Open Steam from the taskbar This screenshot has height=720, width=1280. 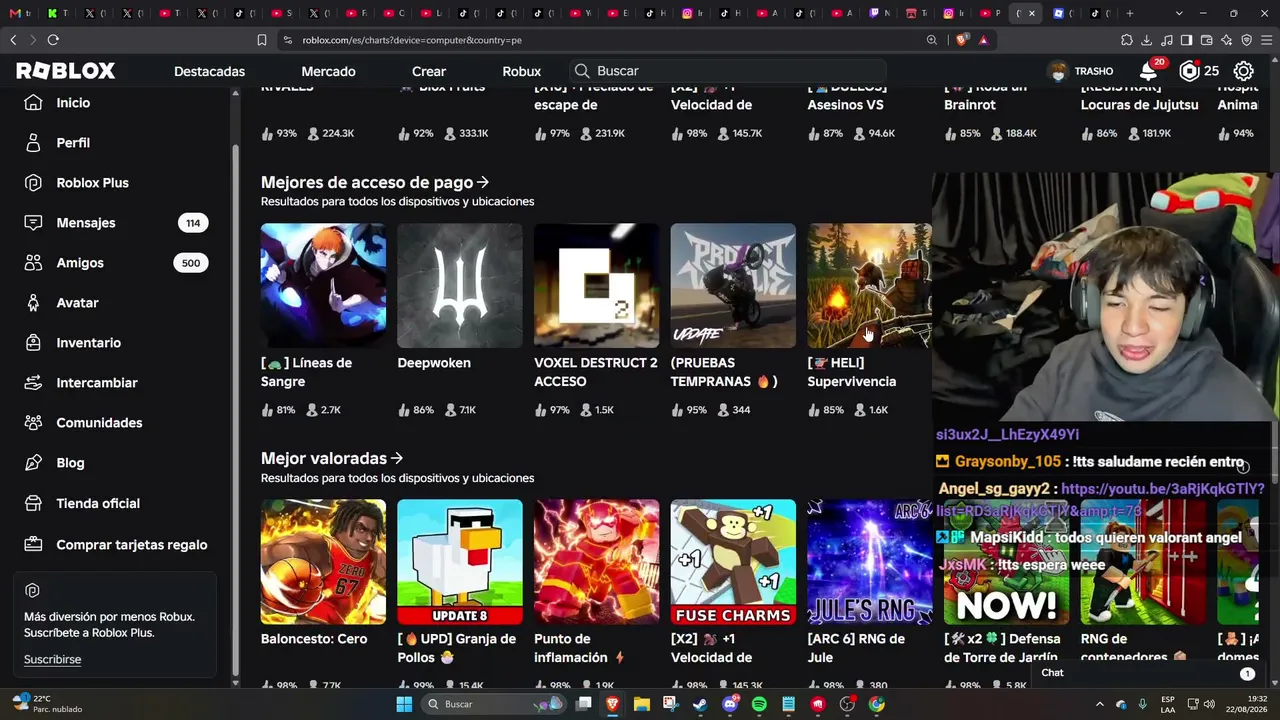click(x=699, y=704)
